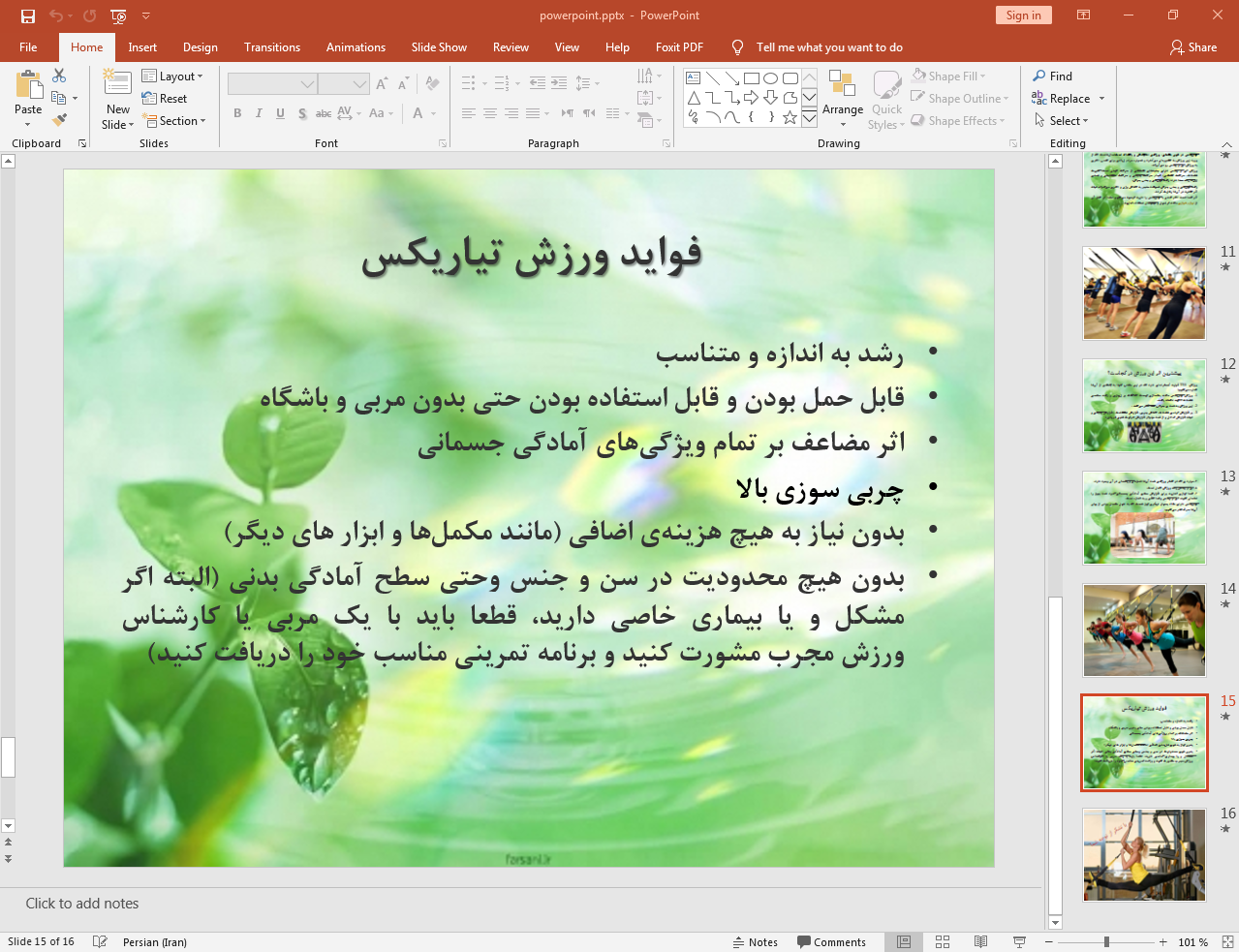Click the Reset slide button
1239x952 pixels.
pyautogui.click(x=165, y=99)
